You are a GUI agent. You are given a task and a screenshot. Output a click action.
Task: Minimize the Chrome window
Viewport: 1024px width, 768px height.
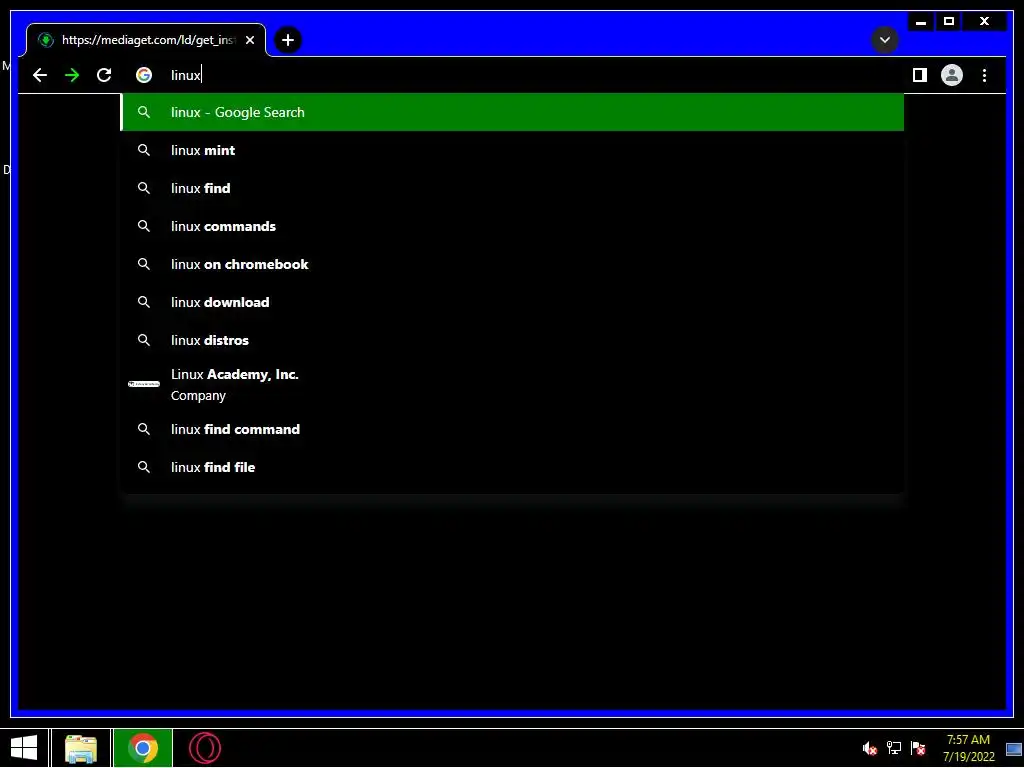coord(921,21)
